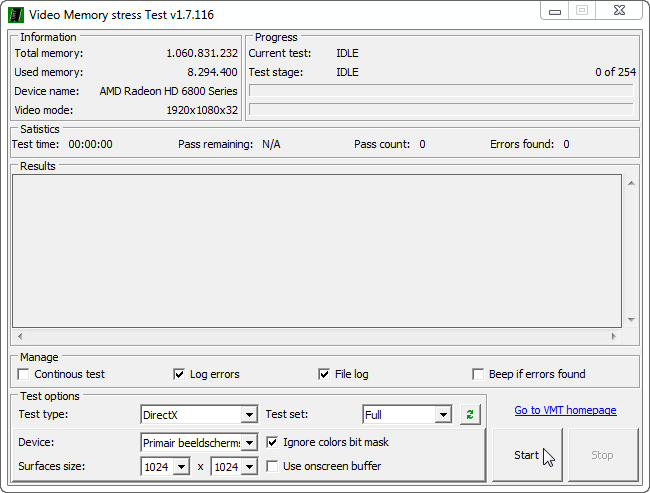Screen dimensions: 650x493
Task: Click the Results scrollbar up arrow
Action: (631, 183)
